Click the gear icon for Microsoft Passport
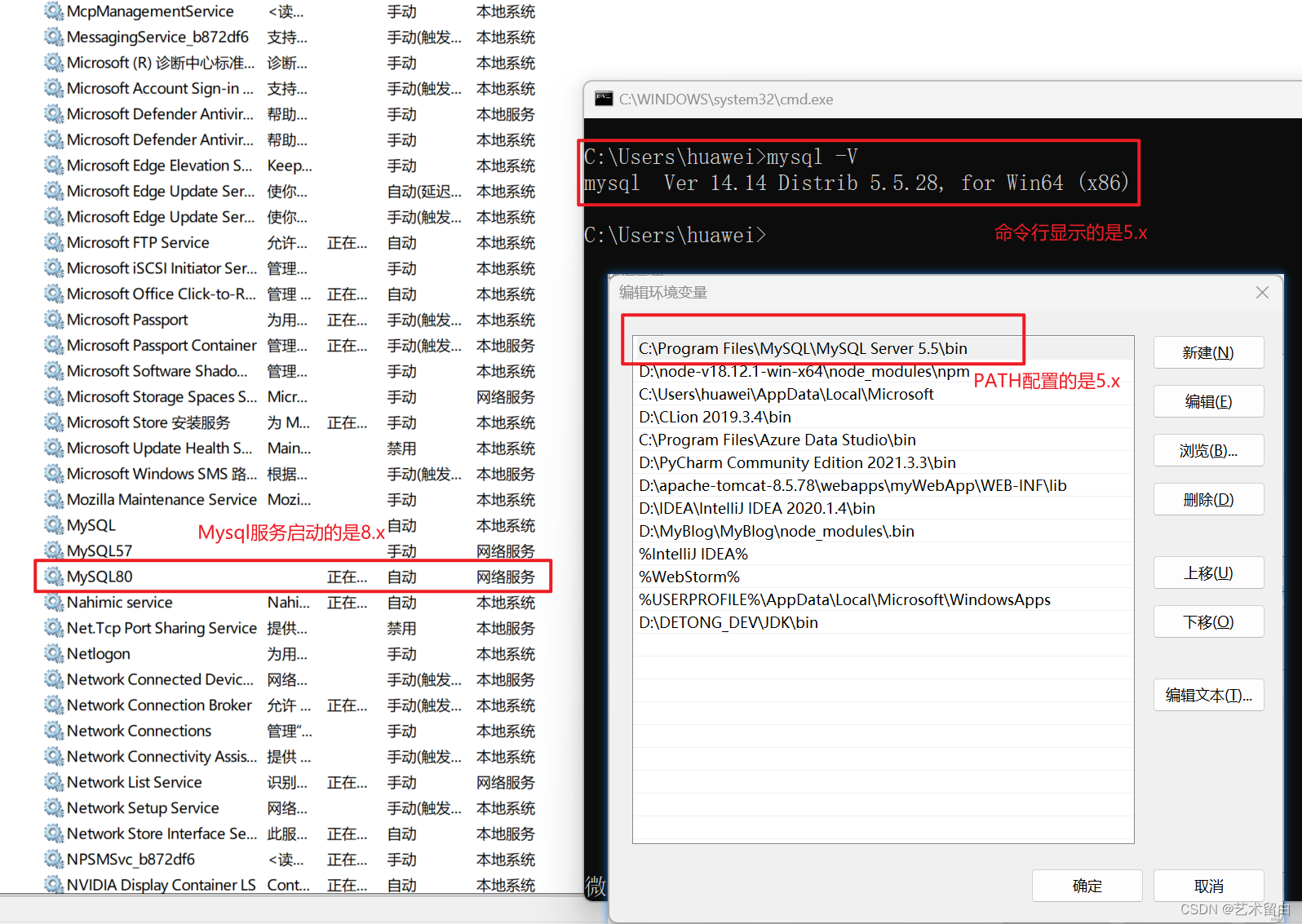The width and height of the screenshot is (1302, 924). [54, 320]
